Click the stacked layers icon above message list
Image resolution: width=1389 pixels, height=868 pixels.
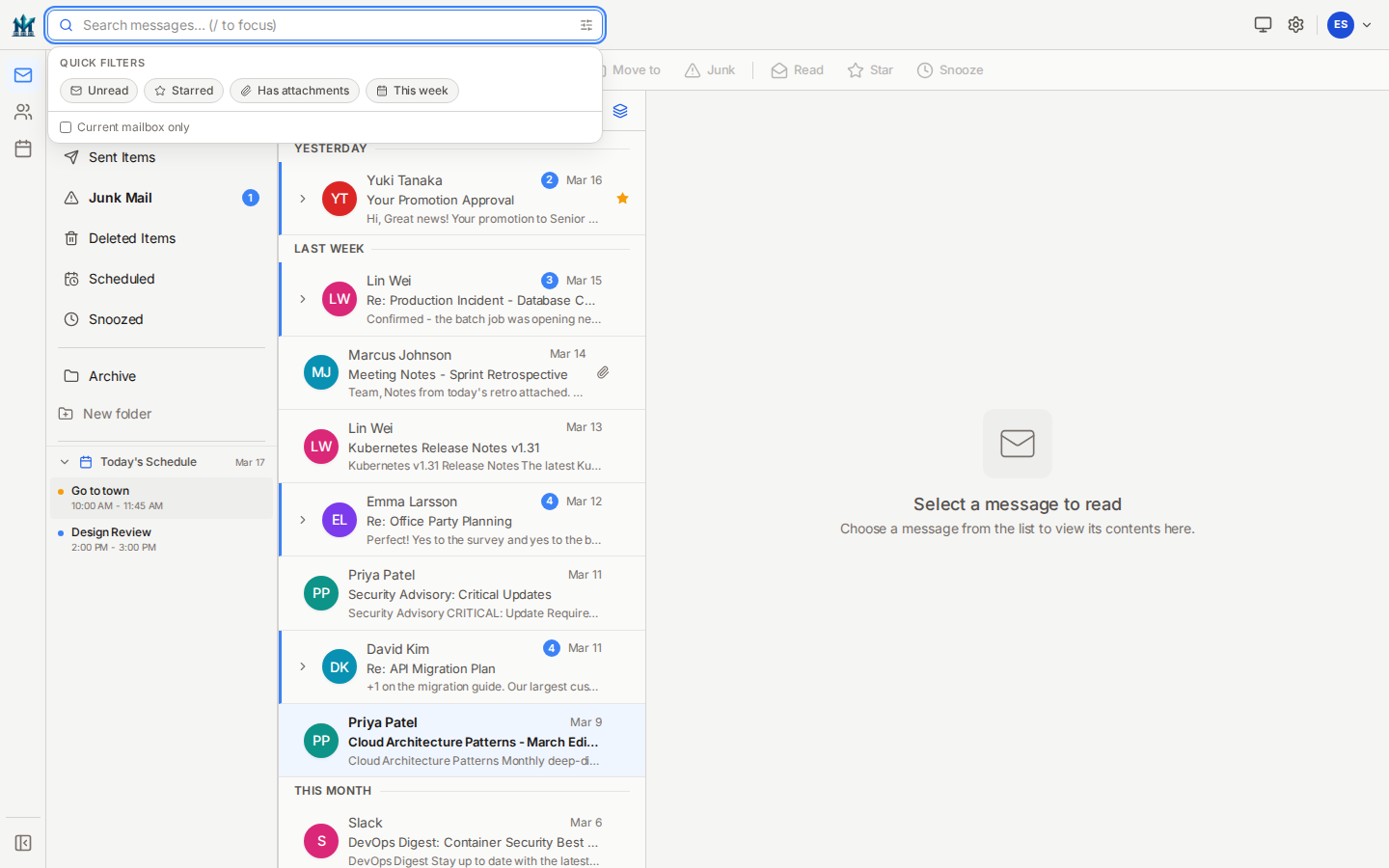[x=620, y=111]
